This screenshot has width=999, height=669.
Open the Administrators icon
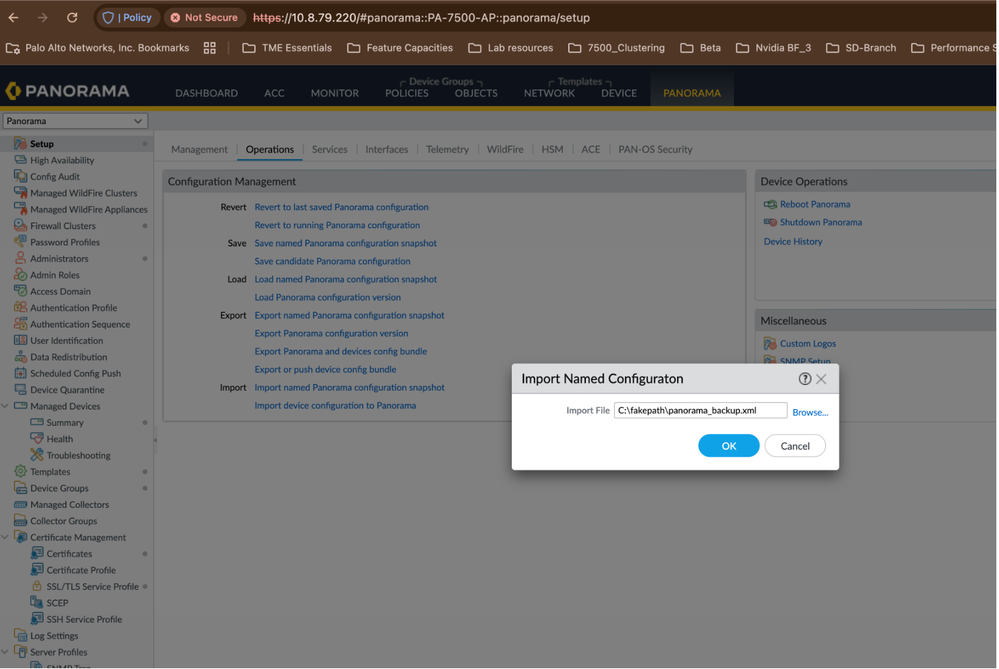point(20,258)
